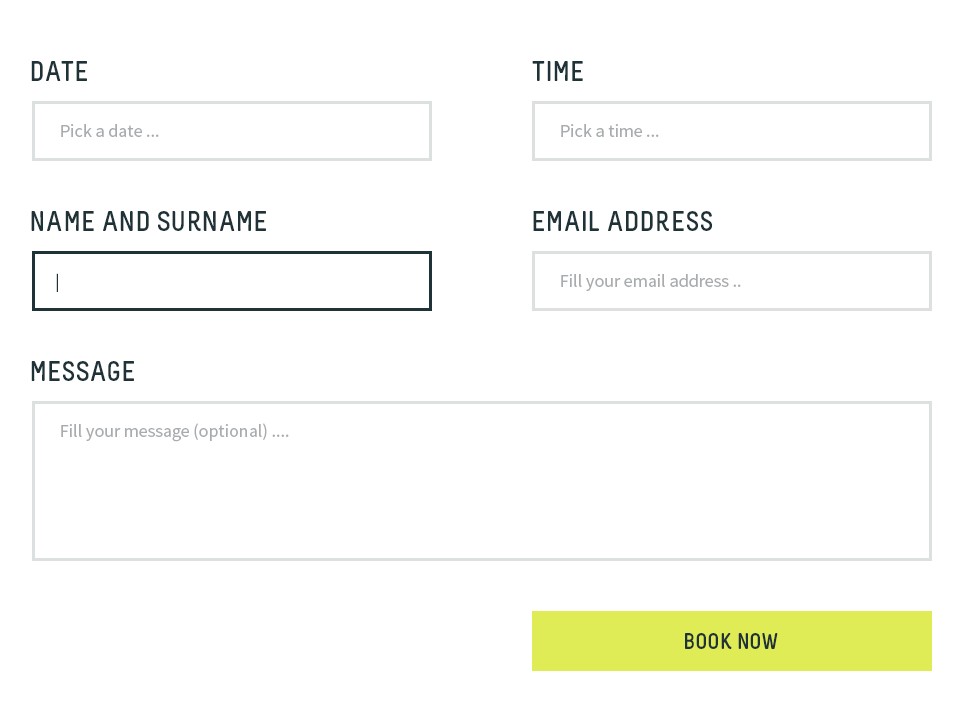
Task: Open the Pick a date field
Action: tap(232, 131)
